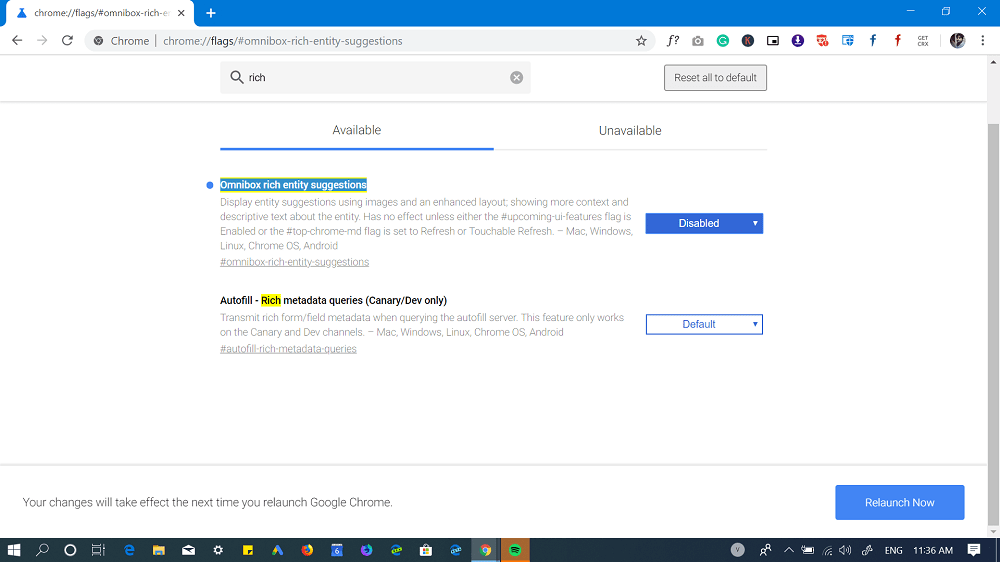The image size is (1000, 562).
Task: Open the blue calendar '6' taskbar icon
Action: [337, 550]
